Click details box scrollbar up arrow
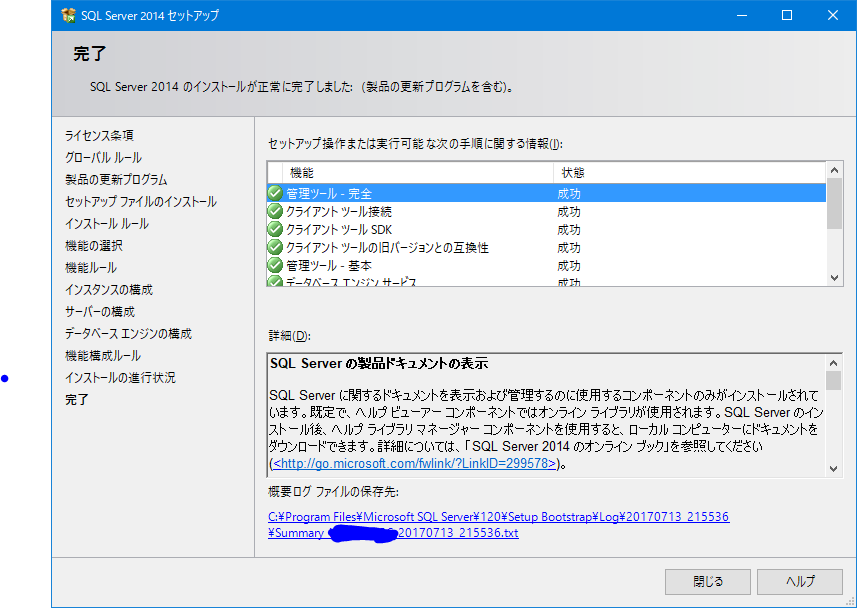Screen dimensions: 857x608 pos(833,363)
